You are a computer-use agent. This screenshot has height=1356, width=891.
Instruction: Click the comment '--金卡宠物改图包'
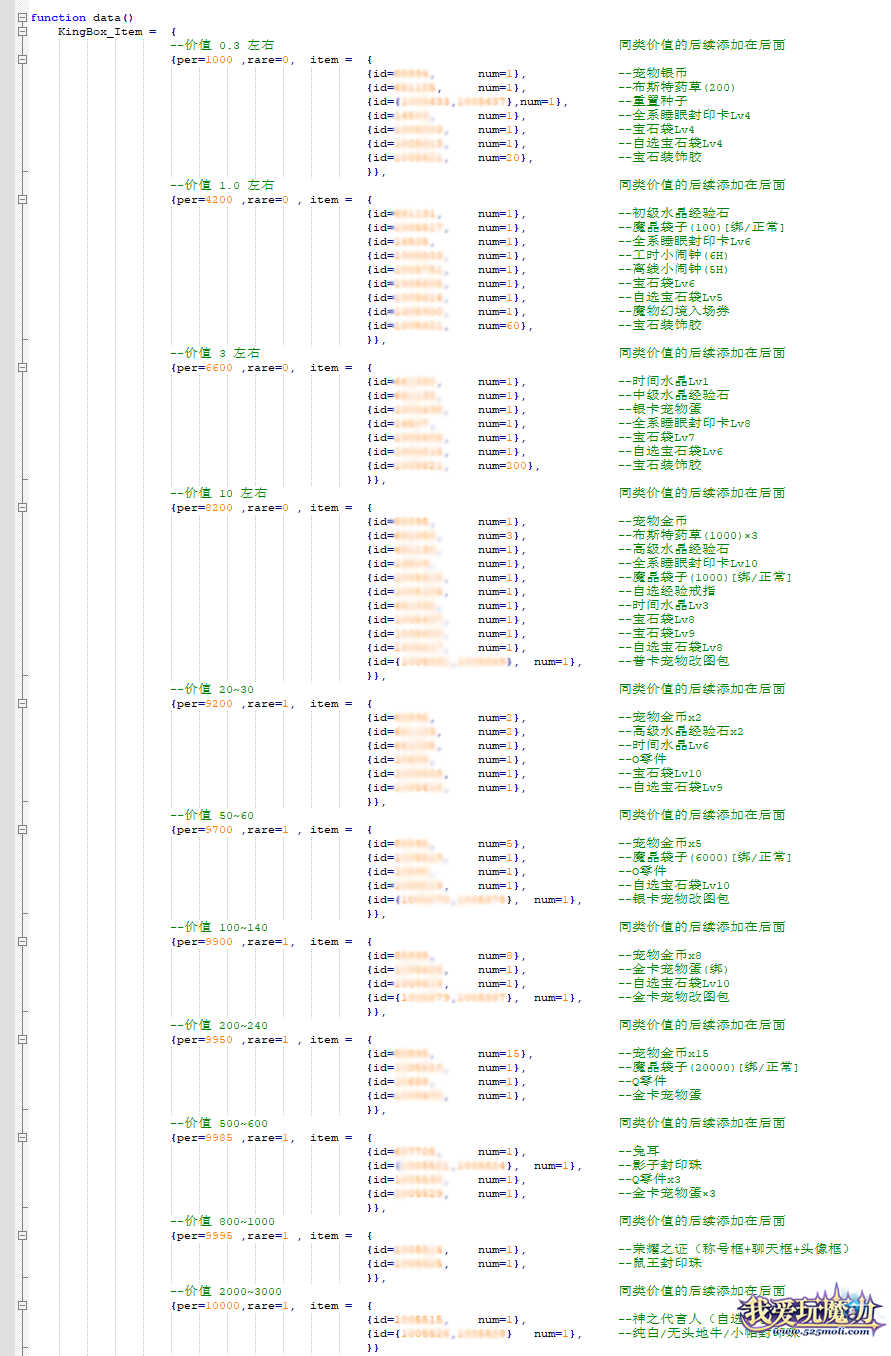pos(674,997)
